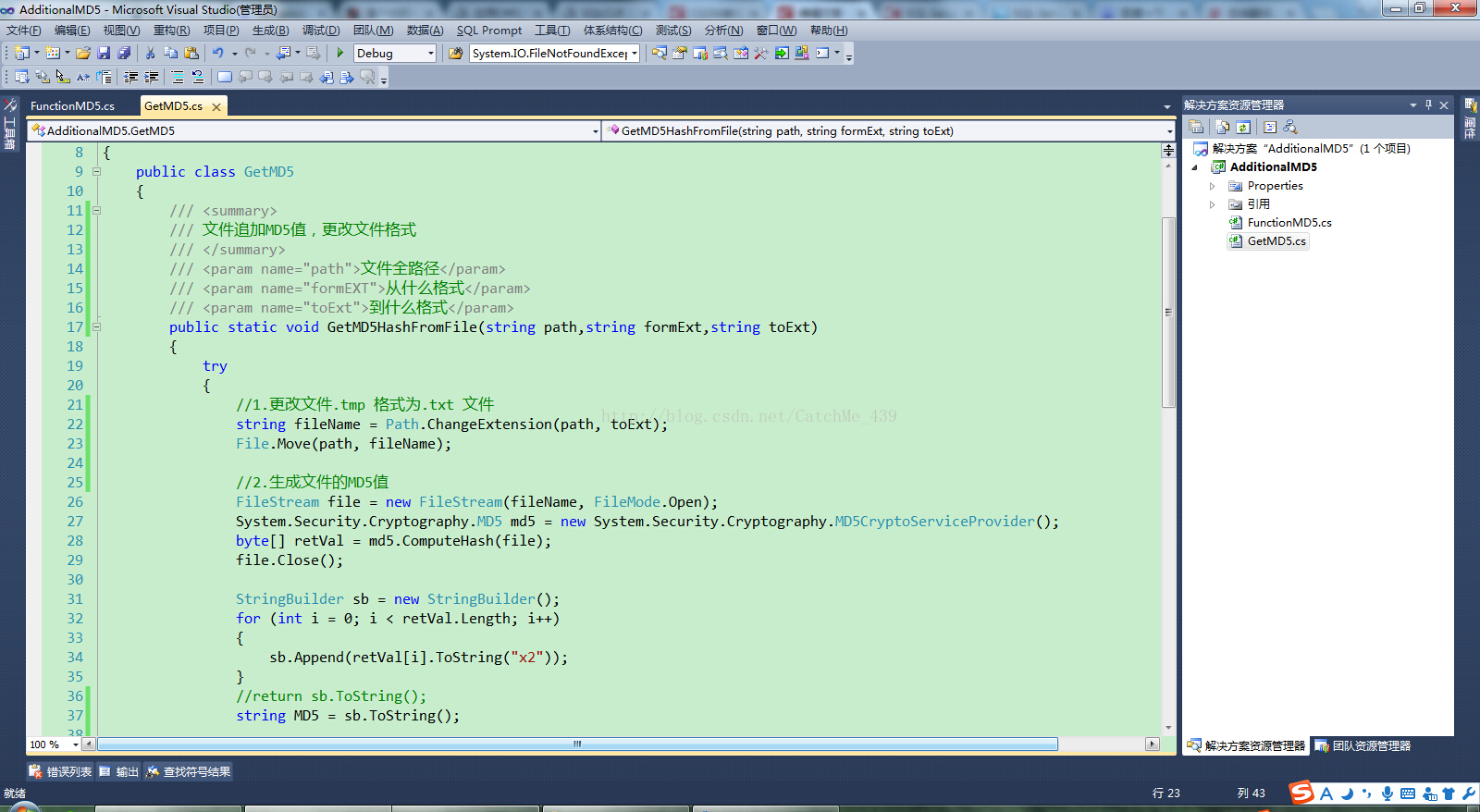Click the Copy icon in the toolbar
Screen dimensions: 1480x812
[170, 53]
